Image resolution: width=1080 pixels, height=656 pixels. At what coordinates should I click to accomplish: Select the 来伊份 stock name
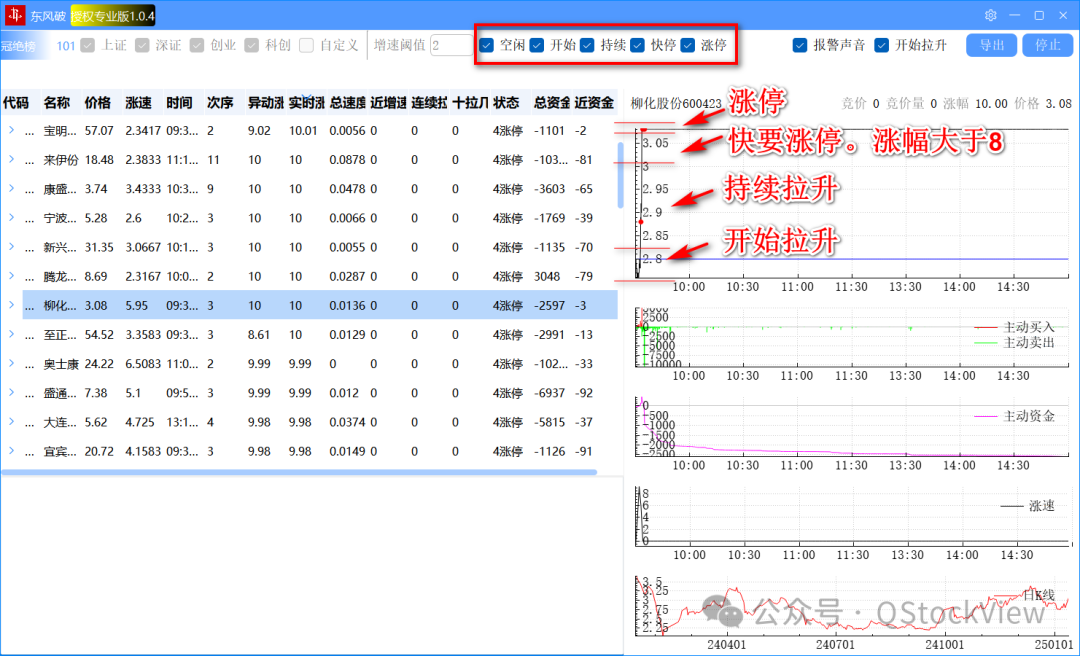60,160
